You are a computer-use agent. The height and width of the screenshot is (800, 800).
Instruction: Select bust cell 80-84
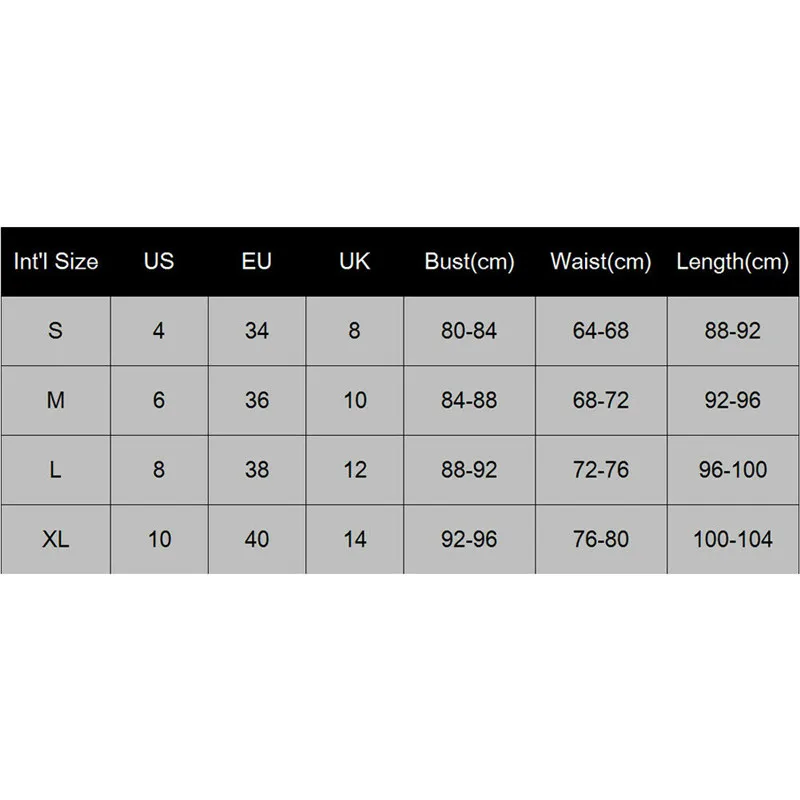[469, 331]
